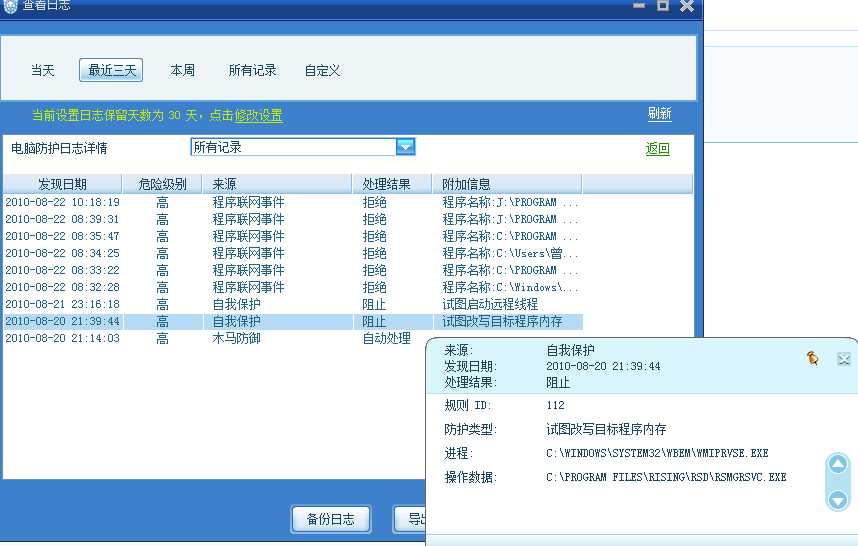Open the 所有记录 dropdown arrow

click(x=405, y=147)
